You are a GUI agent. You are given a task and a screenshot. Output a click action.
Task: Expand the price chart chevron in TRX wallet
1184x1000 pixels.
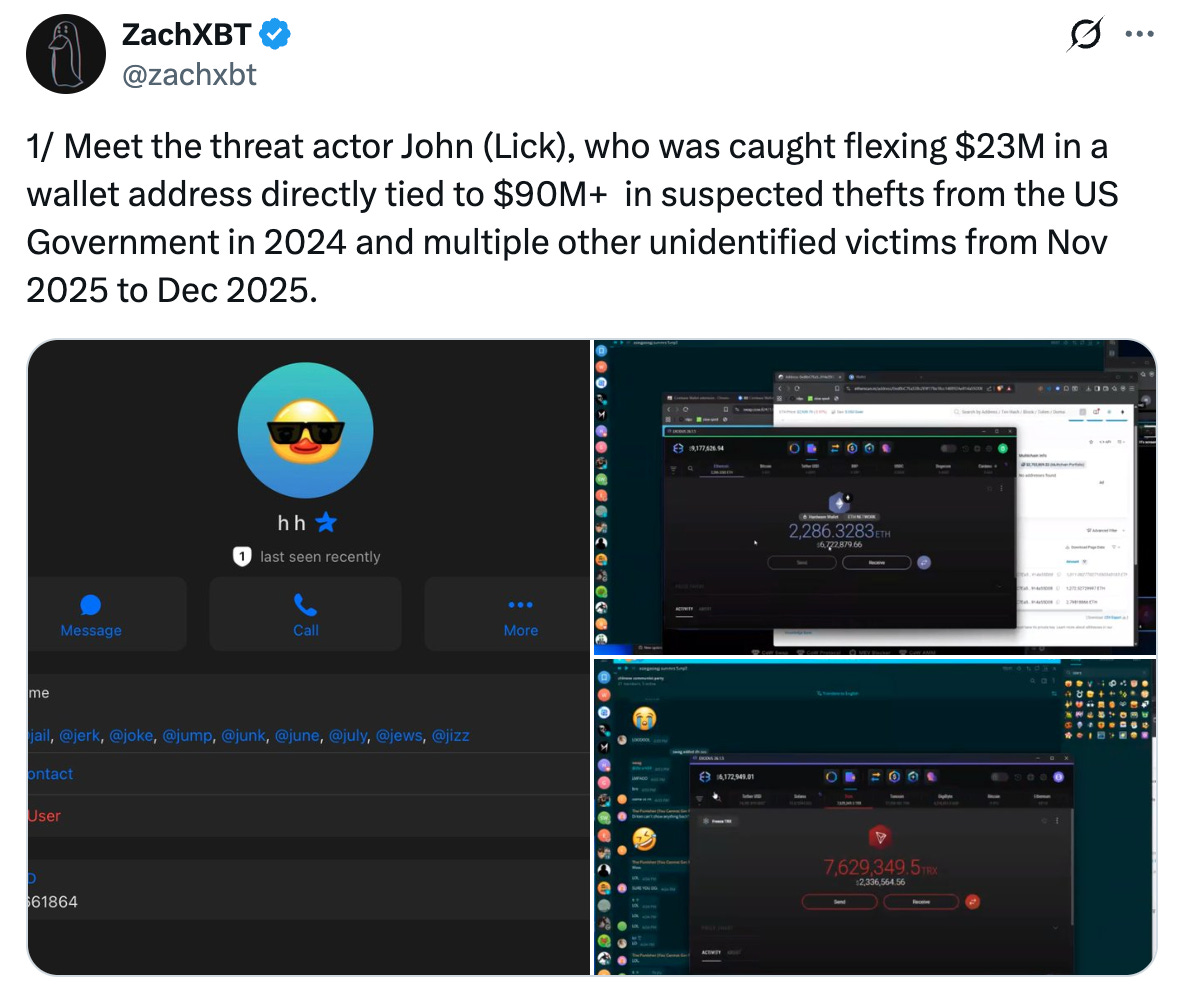(x=1055, y=927)
